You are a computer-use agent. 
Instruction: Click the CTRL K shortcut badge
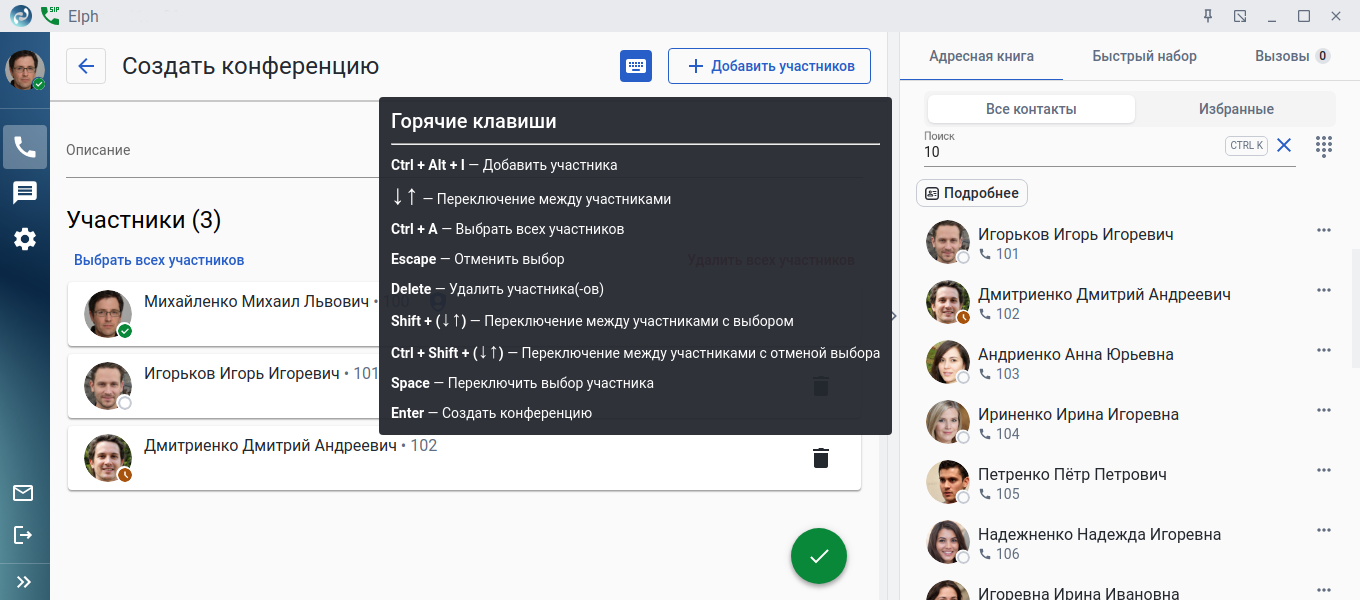coord(1246,146)
